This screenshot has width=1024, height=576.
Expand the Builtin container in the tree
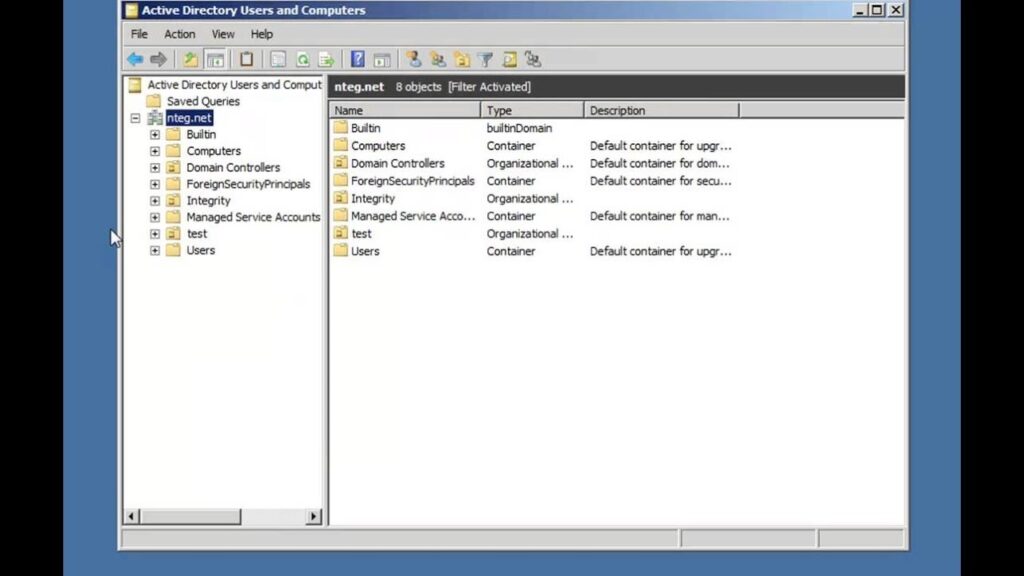(154, 134)
